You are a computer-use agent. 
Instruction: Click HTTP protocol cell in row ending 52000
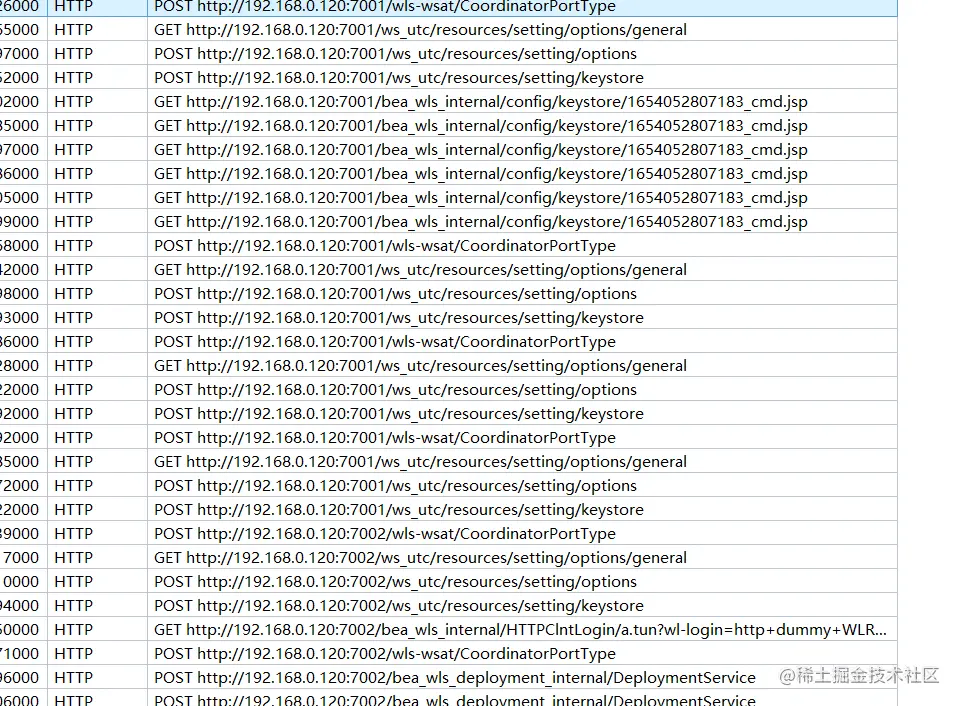click(97, 78)
